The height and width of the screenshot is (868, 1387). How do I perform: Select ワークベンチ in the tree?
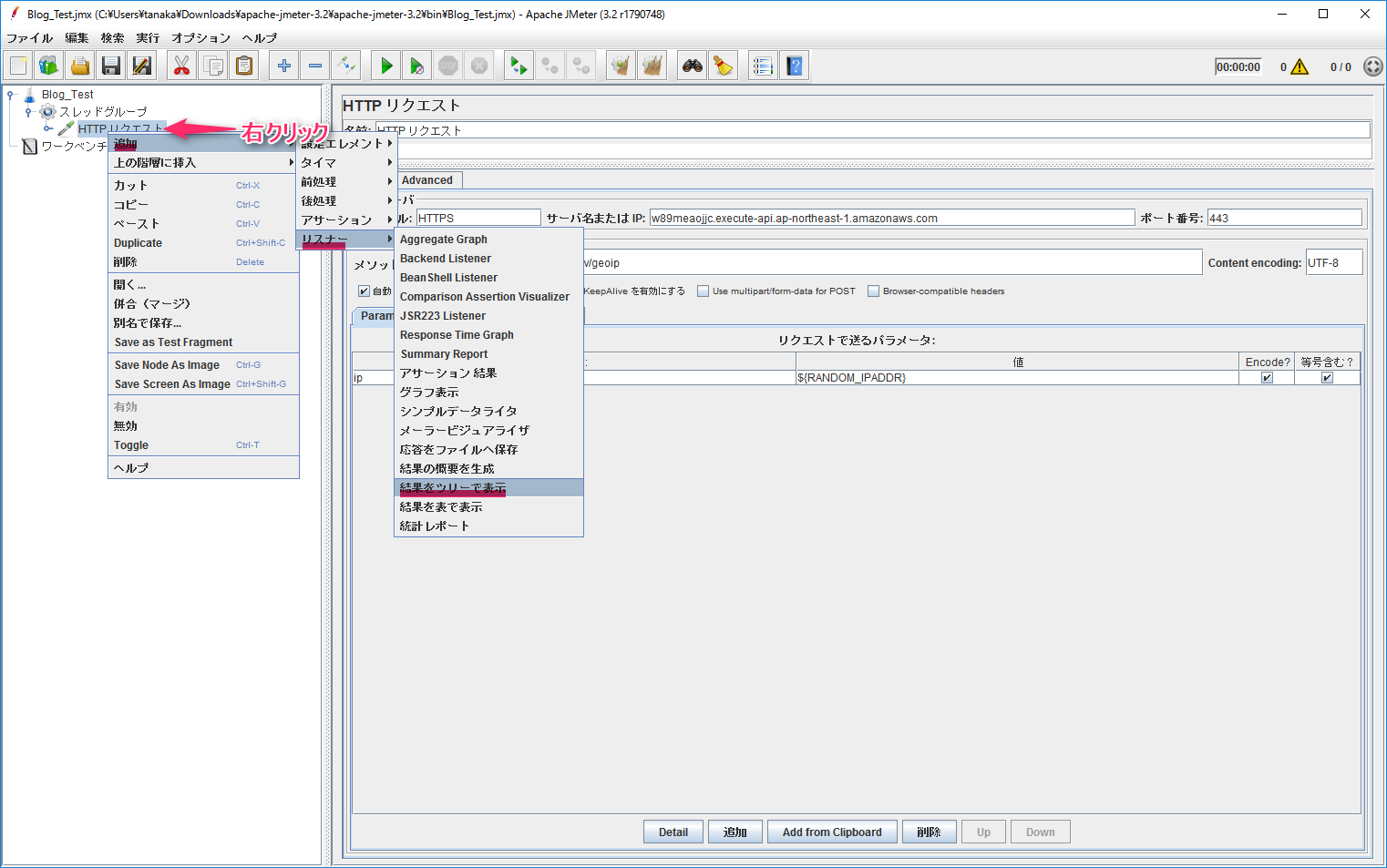(74, 147)
